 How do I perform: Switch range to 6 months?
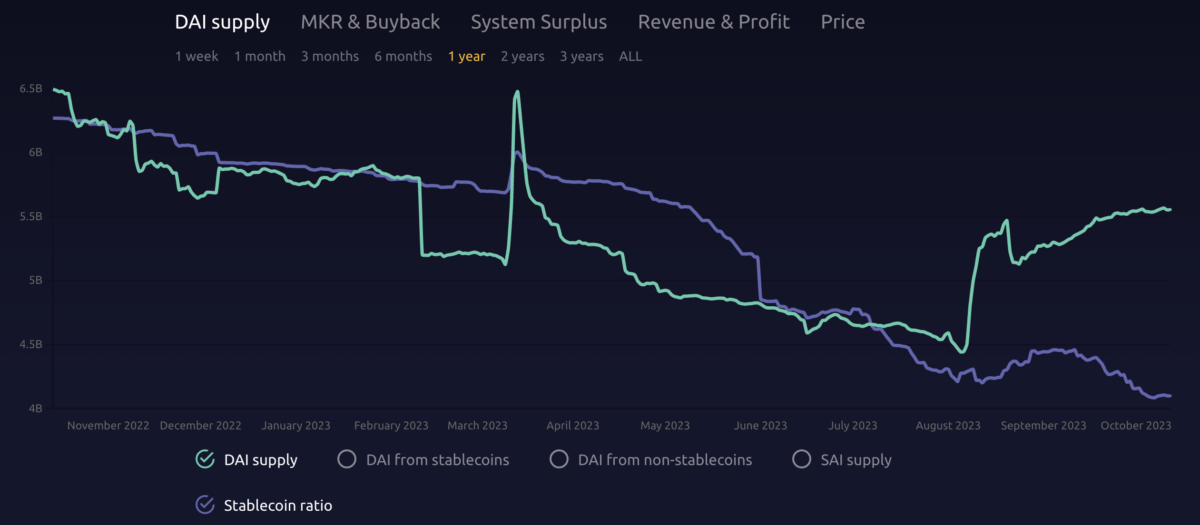click(x=403, y=56)
